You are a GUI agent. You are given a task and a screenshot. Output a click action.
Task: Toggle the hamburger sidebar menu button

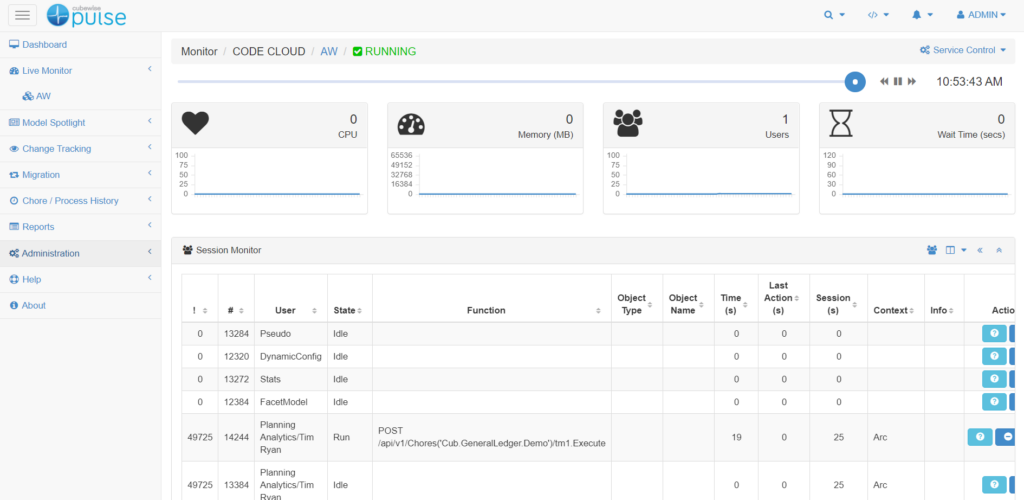point(23,15)
